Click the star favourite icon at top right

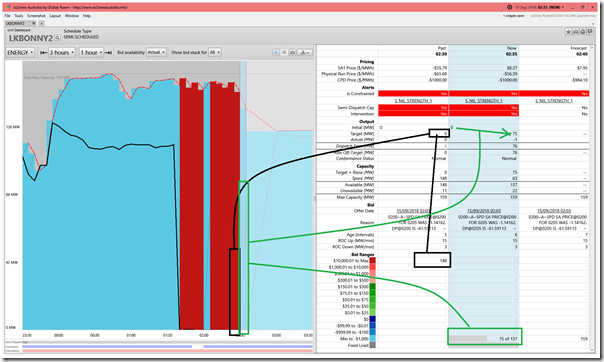[568, 32]
